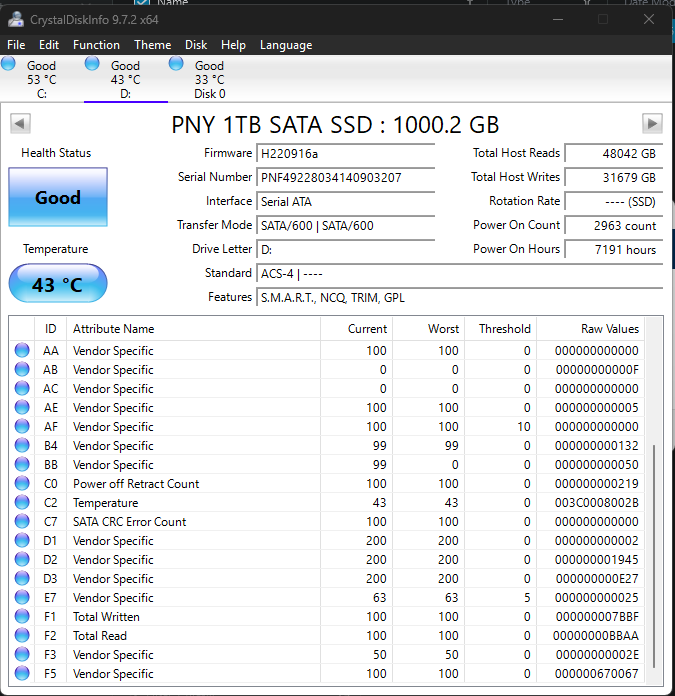Select the C: drive tab
The height and width of the screenshot is (696, 675).
(x=42, y=79)
